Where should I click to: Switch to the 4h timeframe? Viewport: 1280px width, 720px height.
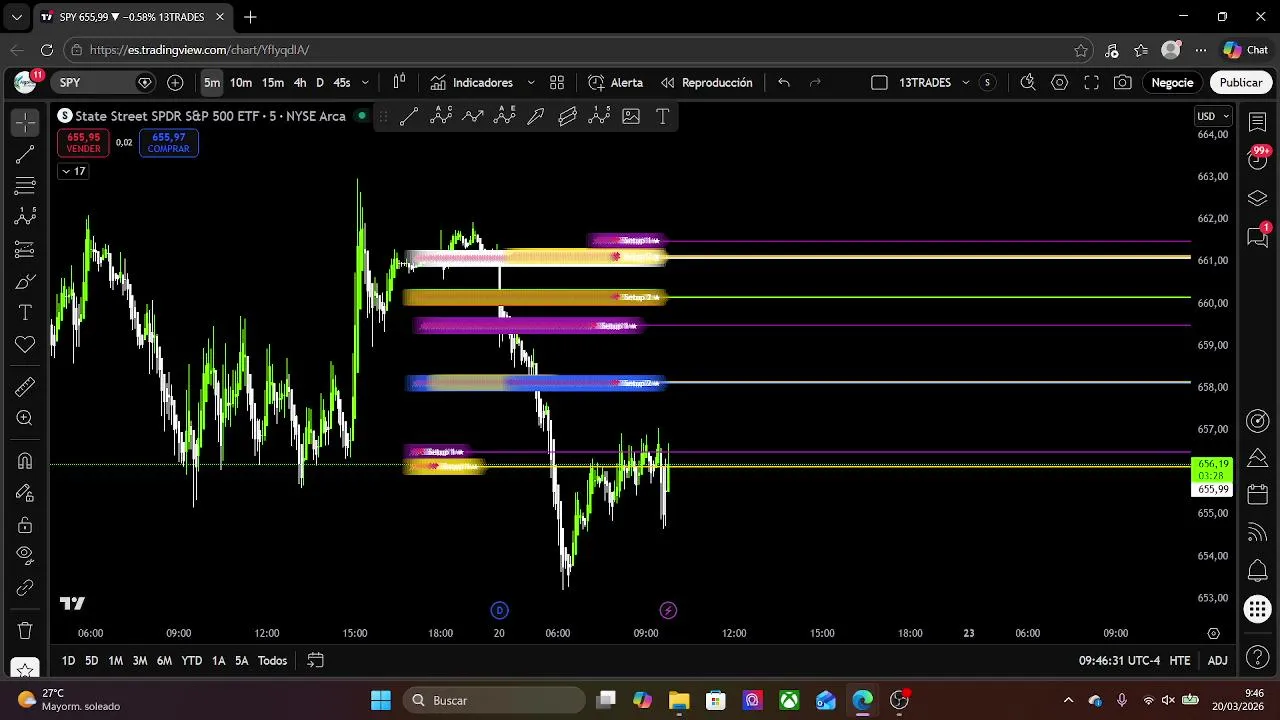pyautogui.click(x=300, y=83)
